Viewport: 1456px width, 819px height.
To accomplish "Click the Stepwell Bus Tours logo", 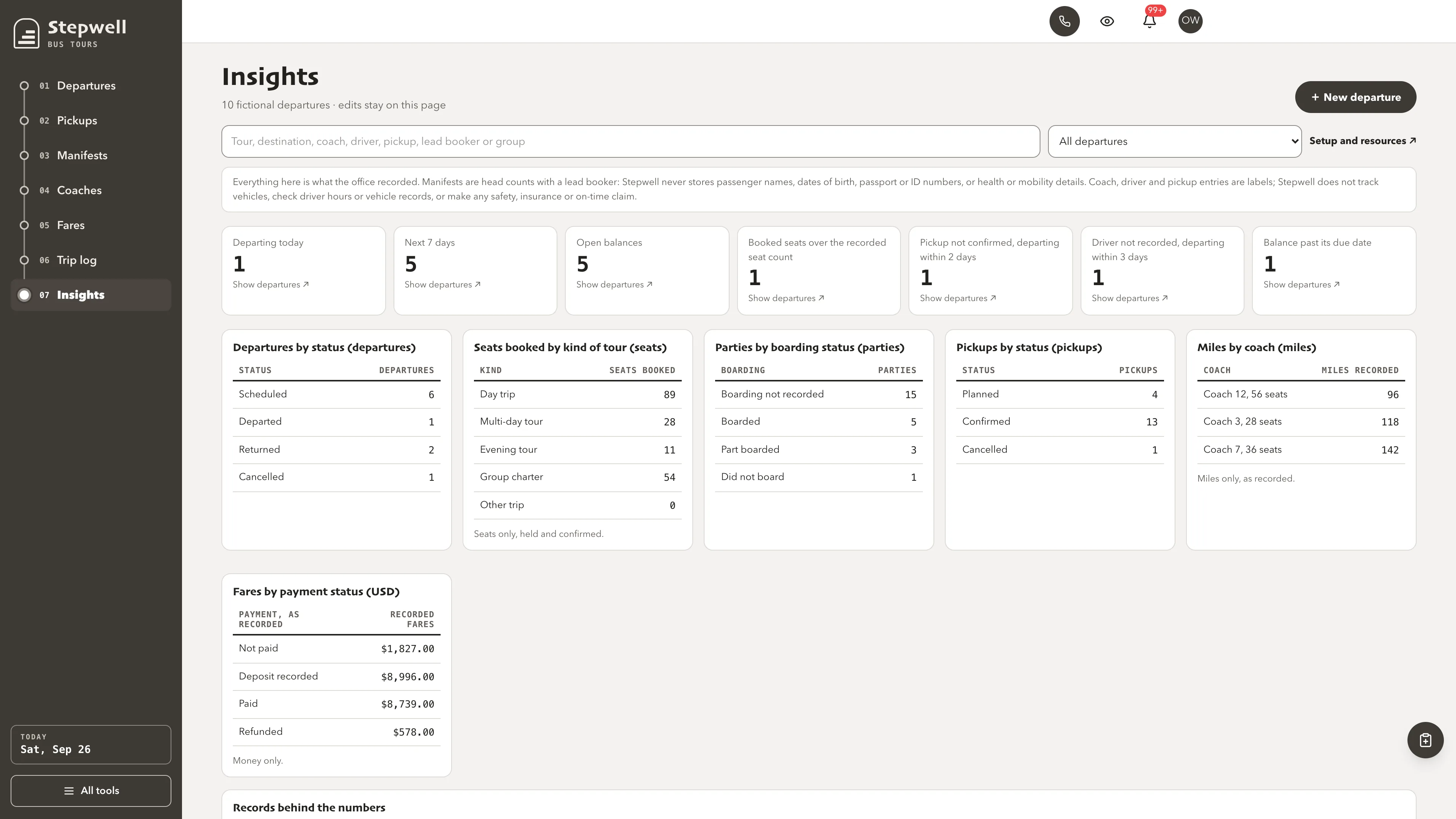I will click(x=70, y=33).
